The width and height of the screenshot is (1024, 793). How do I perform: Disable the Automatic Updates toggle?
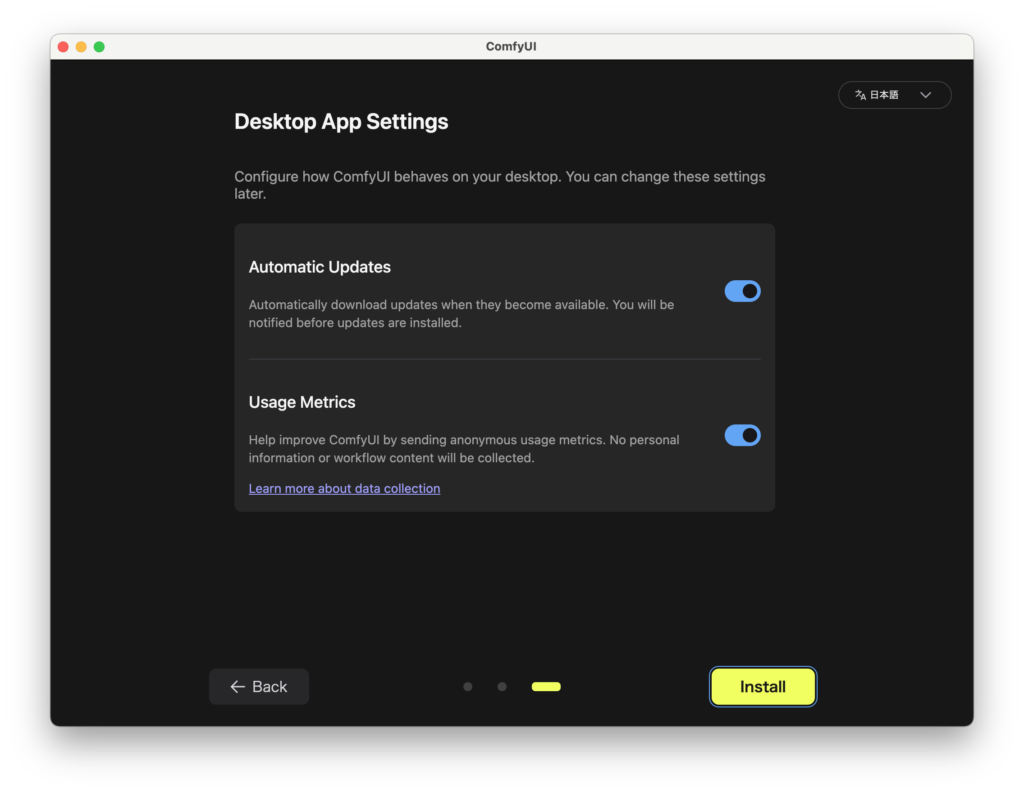pyautogui.click(x=742, y=291)
